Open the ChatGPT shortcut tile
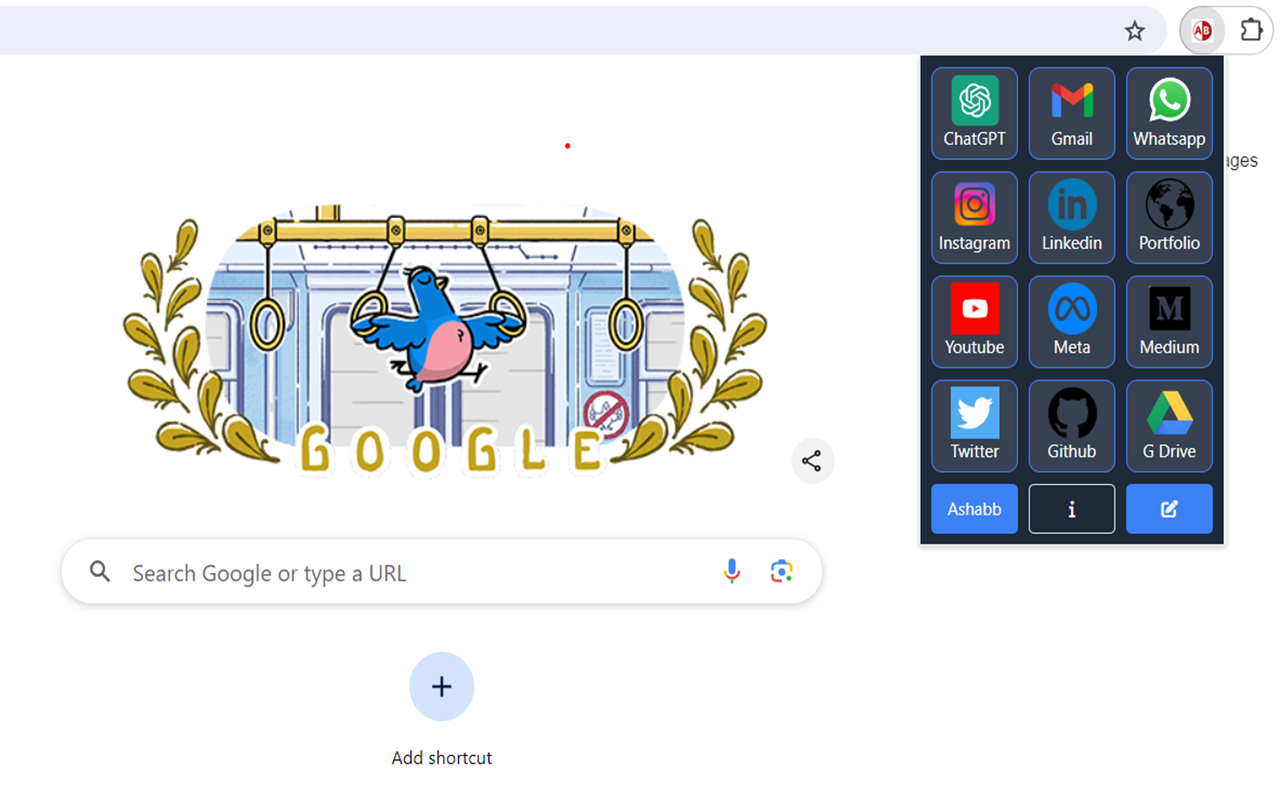The width and height of the screenshot is (1280, 800). tap(974, 113)
